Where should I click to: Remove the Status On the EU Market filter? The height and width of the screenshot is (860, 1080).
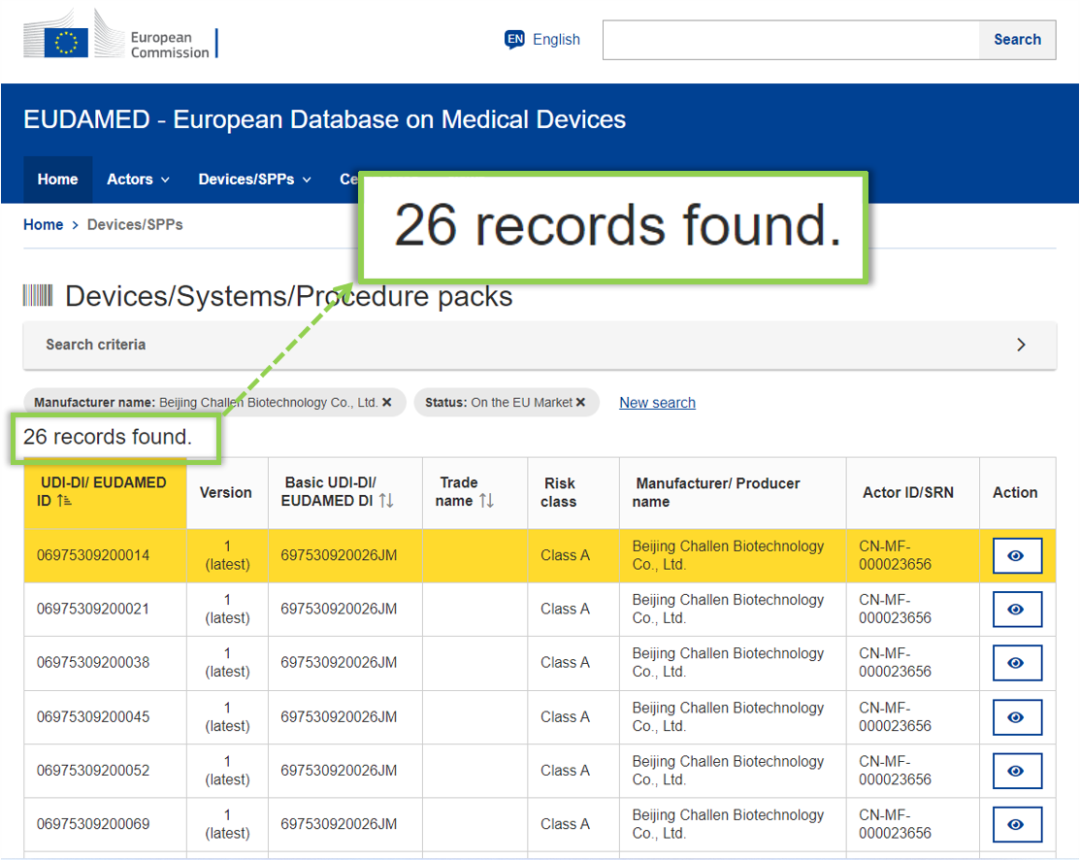(x=581, y=402)
